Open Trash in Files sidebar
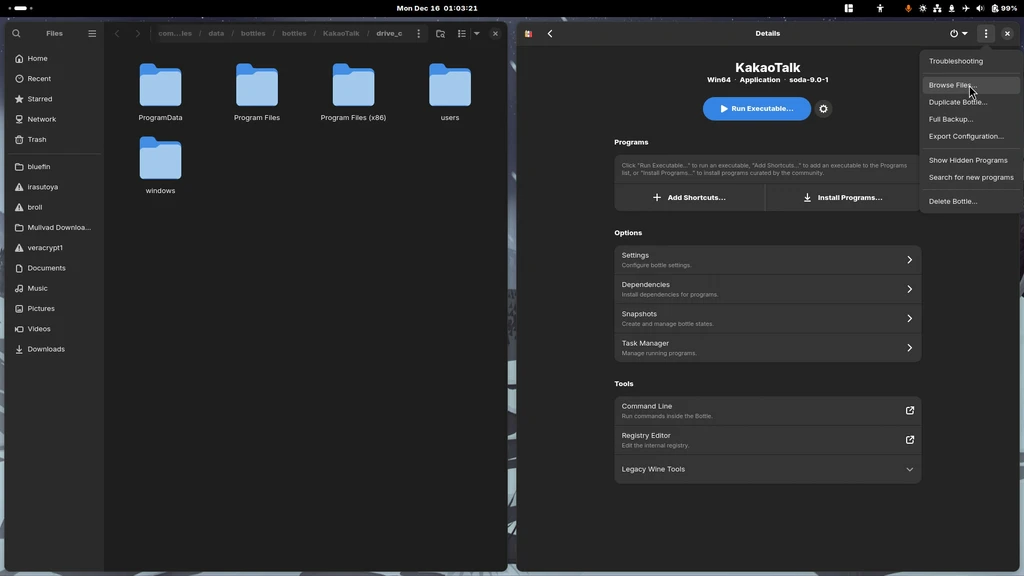 point(55,139)
